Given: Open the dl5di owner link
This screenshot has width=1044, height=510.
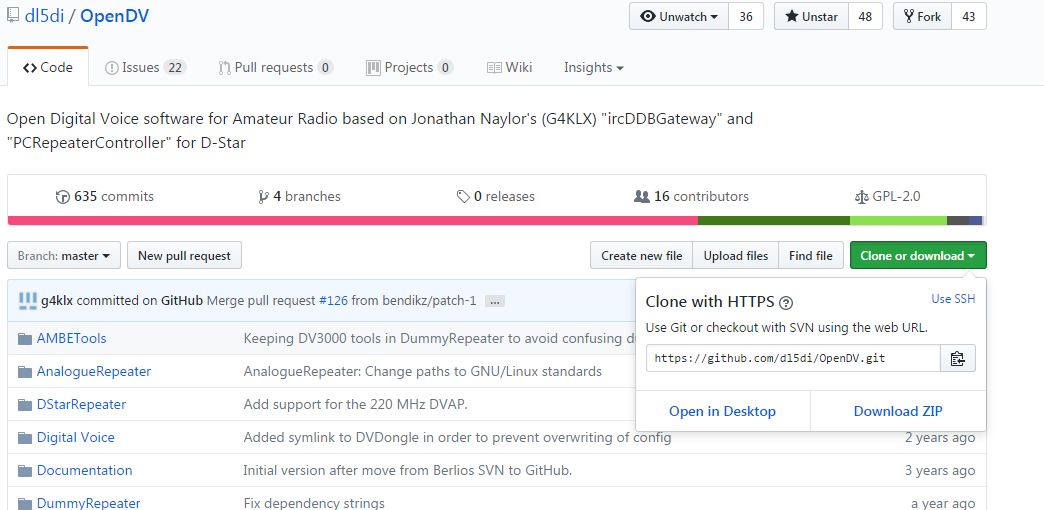Looking at the screenshot, I should pyautogui.click(x=44, y=16).
